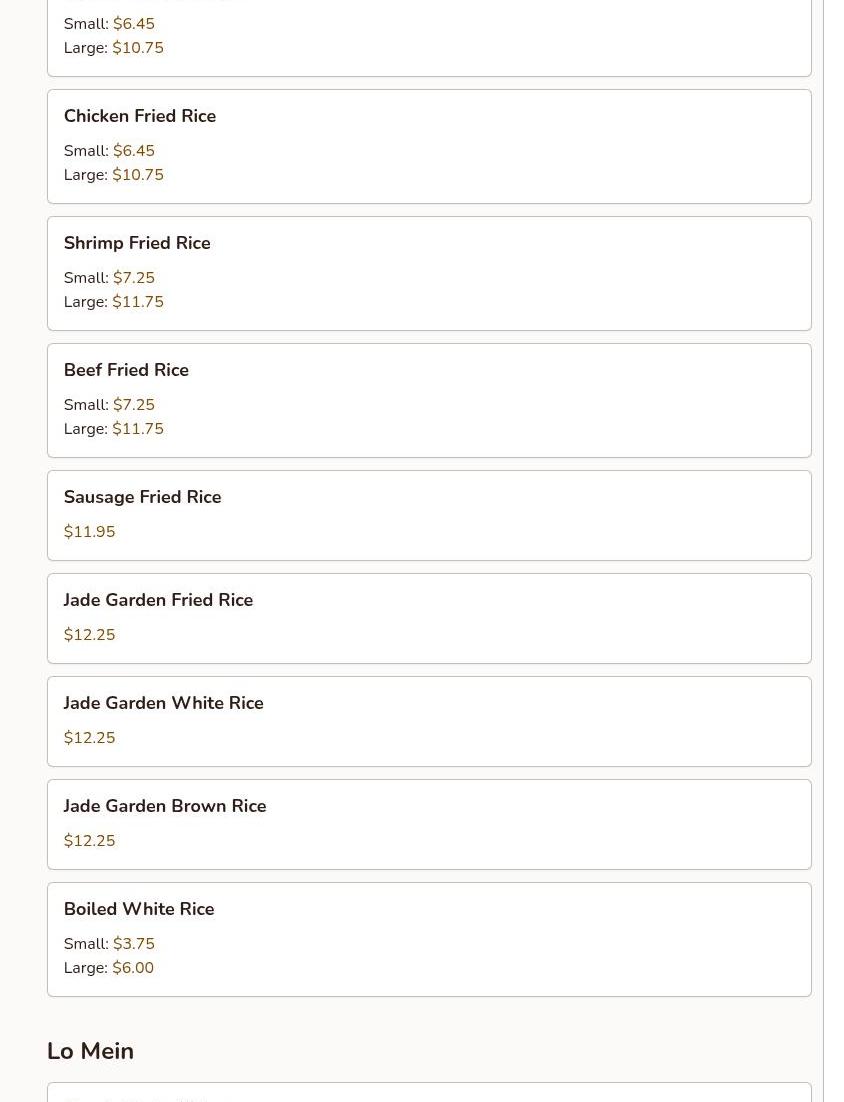The image size is (844, 1102).
Task: Choose Beef Fried Rice large price $11.75
Action: (138, 429)
